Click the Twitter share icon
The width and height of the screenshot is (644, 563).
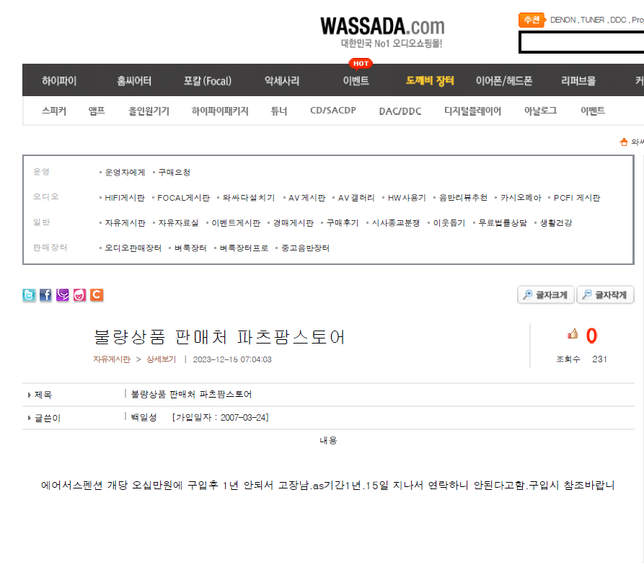tap(29, 295)
